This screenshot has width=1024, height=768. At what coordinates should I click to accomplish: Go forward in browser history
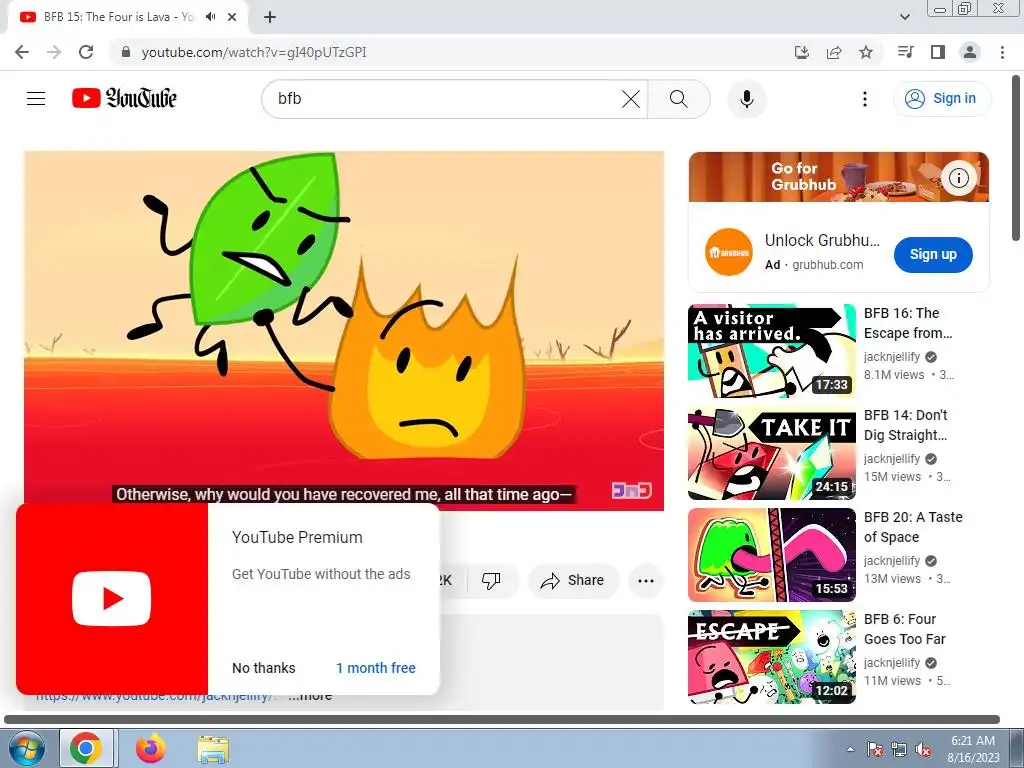click(54, 52)
